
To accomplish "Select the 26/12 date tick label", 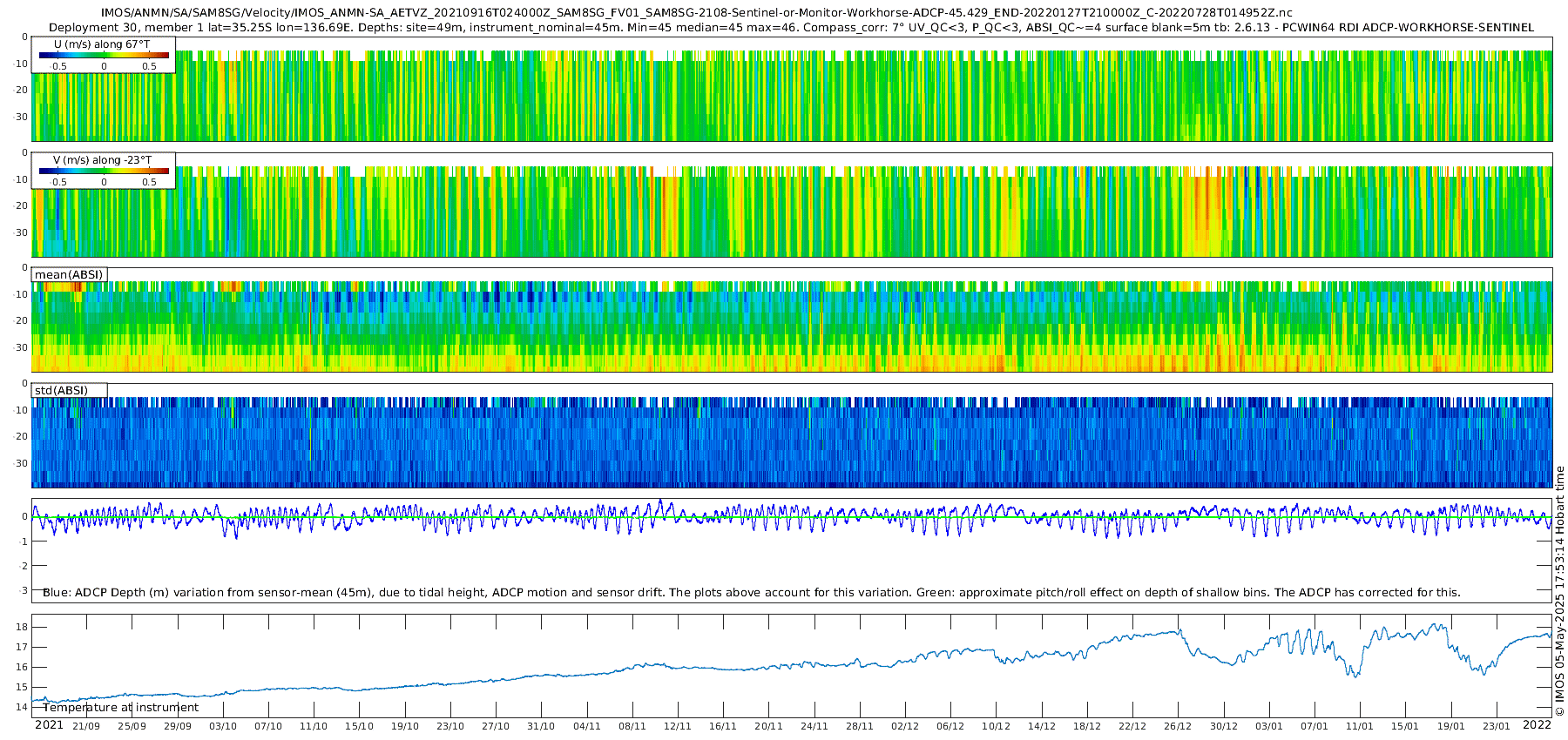I will coord(1178,726).
